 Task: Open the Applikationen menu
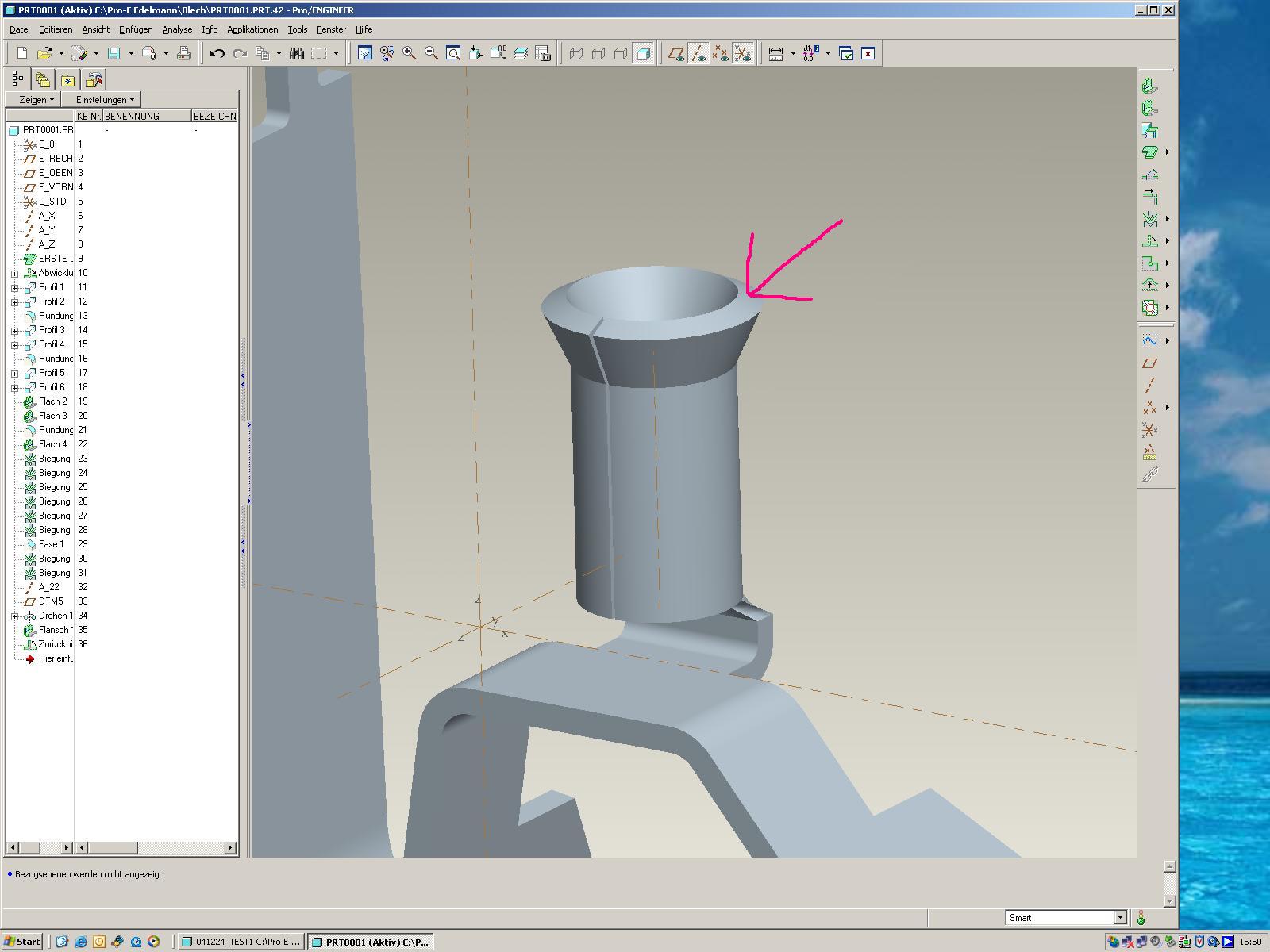click(252, 29)
